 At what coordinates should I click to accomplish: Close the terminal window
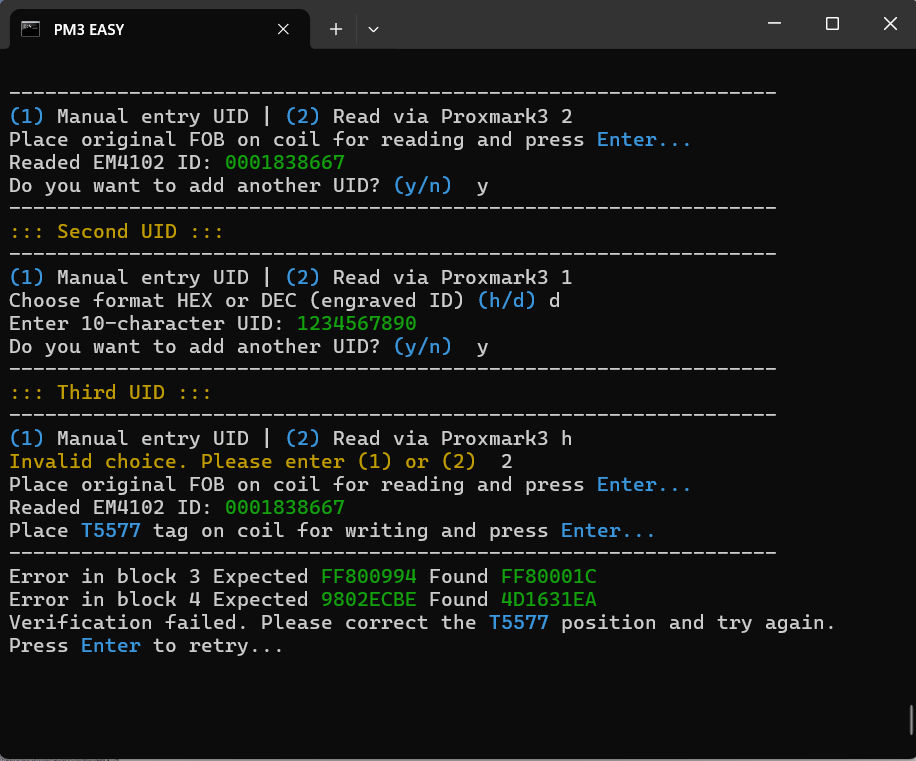coord(890,23)
